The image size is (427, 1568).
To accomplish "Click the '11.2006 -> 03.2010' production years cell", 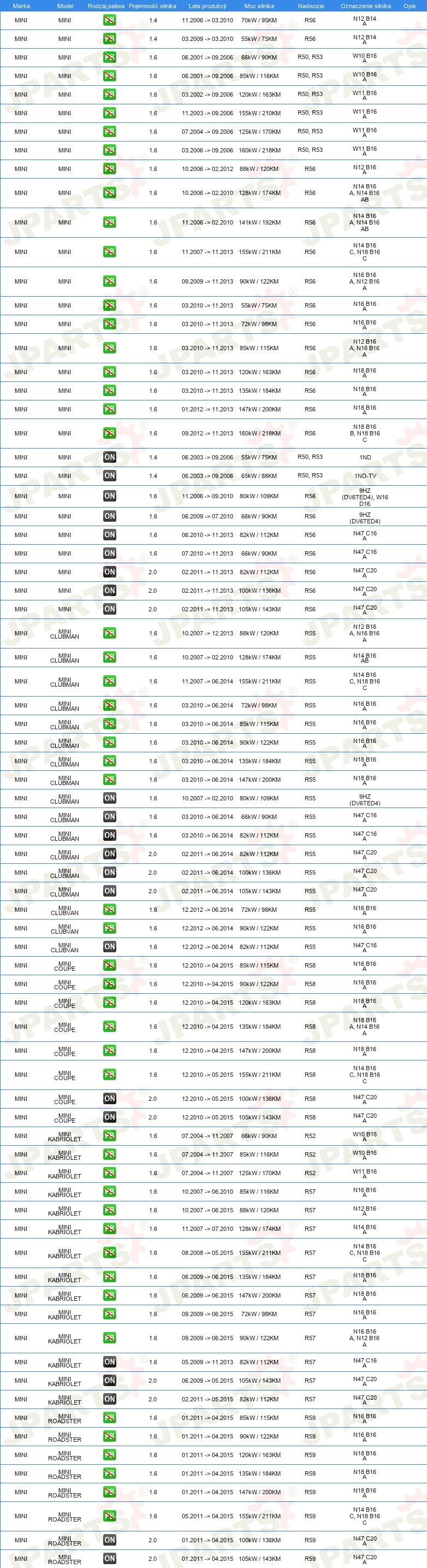I will 207,20.
